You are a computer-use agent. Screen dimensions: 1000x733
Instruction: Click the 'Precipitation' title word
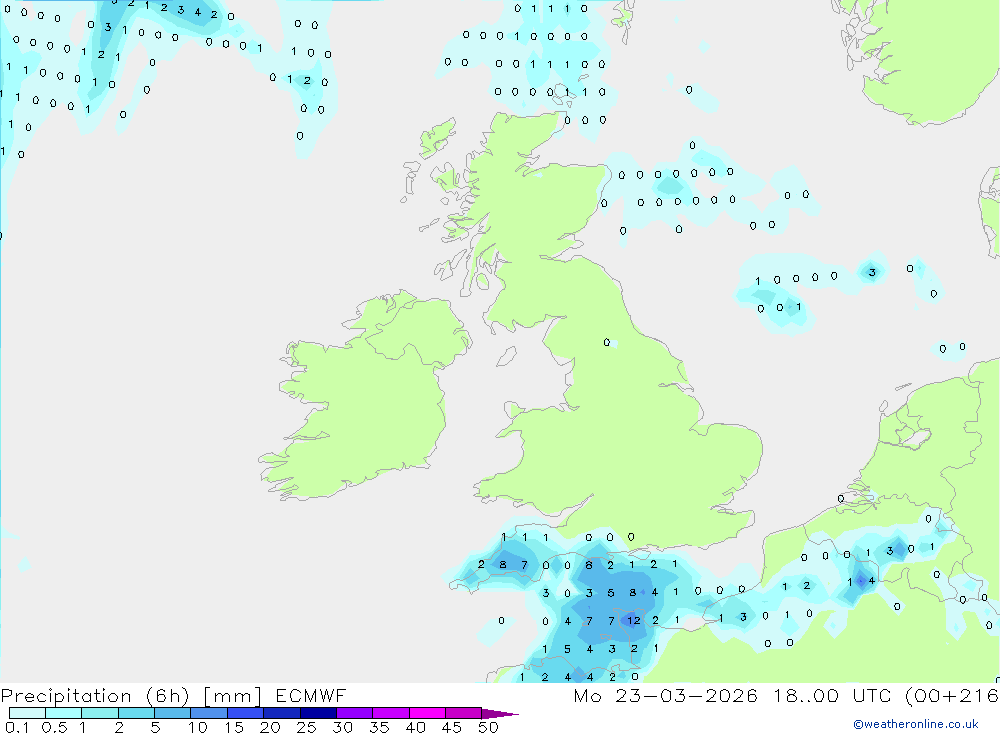pyautogui.click(x=66, y=696)
